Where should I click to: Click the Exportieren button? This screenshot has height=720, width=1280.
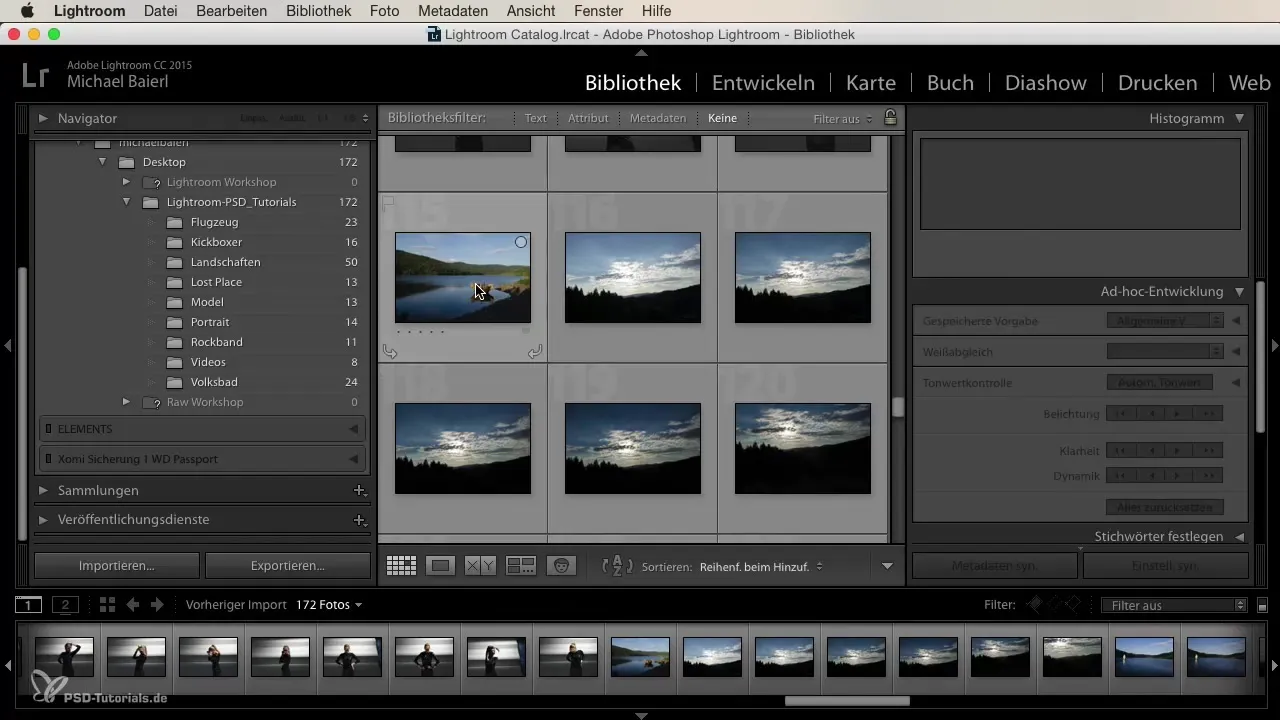(x=288, y=565)
